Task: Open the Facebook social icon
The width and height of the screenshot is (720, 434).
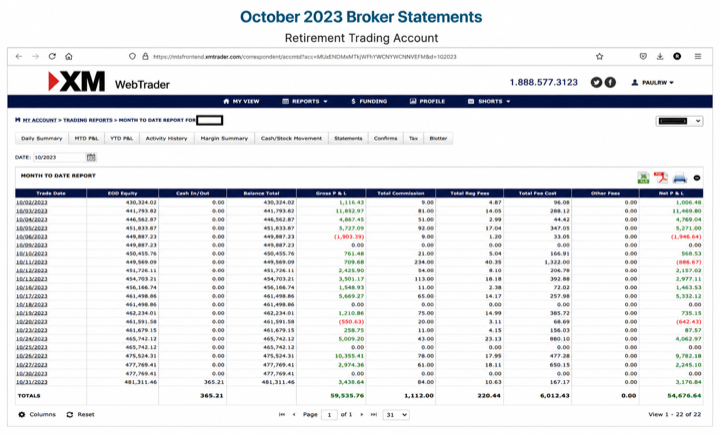Action: point(610,83)
